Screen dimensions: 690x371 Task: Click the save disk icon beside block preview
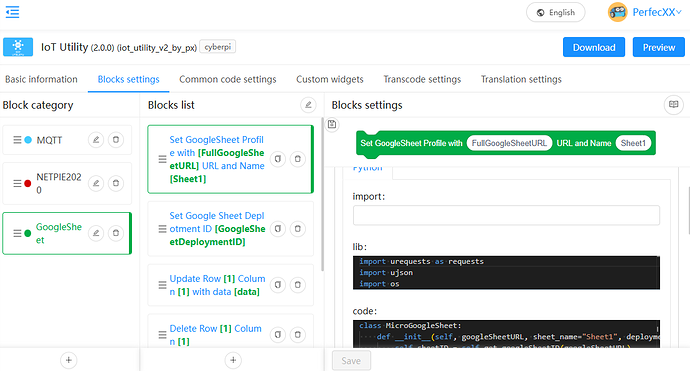click(x=332, y=125)
